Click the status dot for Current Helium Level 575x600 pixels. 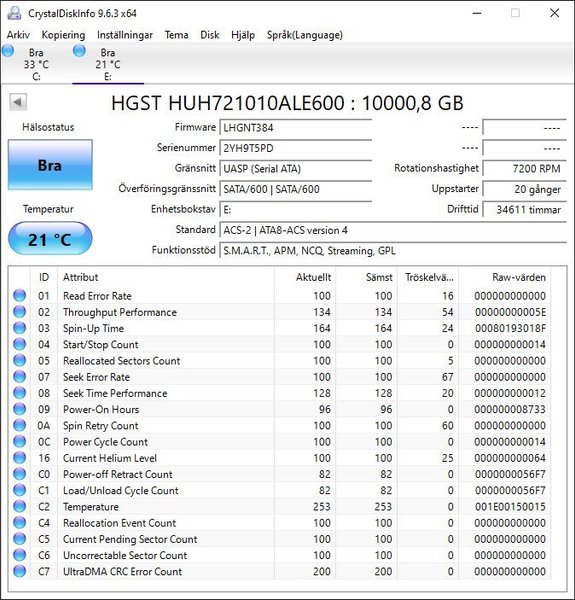click(20, 457)
